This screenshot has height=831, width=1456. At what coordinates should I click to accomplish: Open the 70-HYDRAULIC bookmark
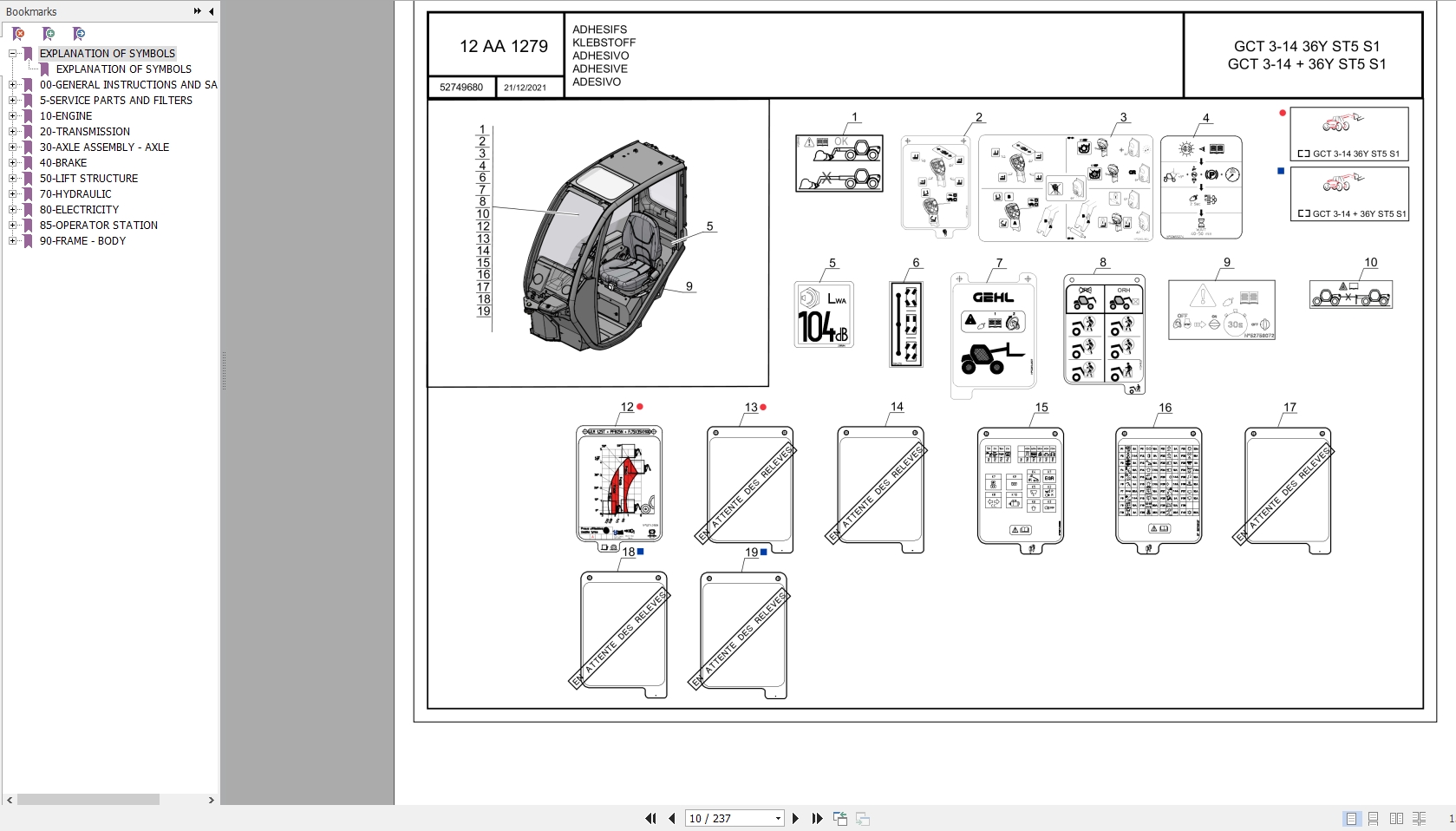tap(75, 193)
